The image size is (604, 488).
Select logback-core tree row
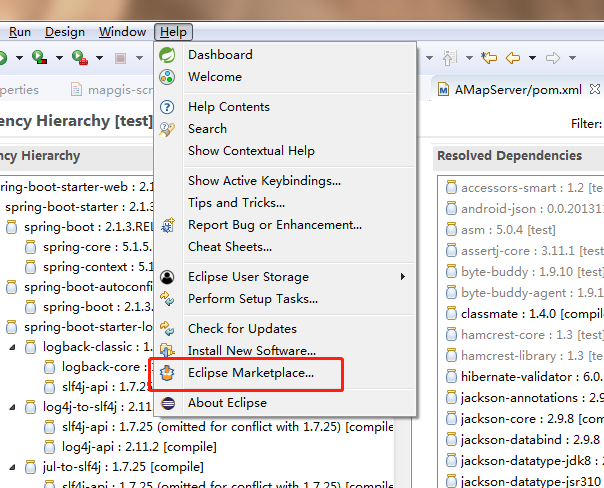click(x=98, y=367)
